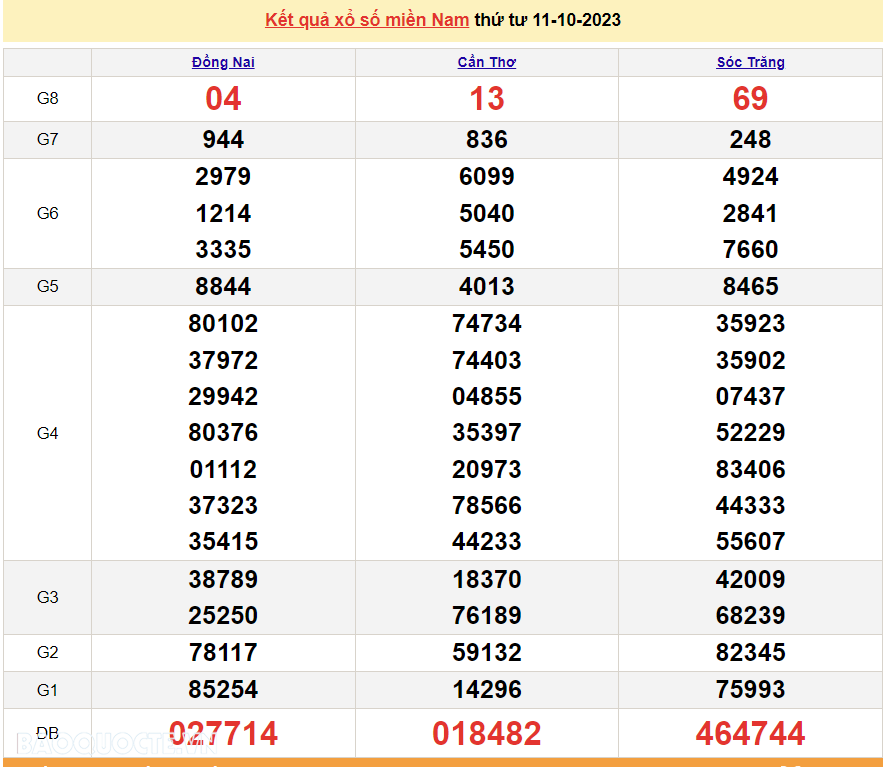Viewport: 884px width, 767px height.
Task: Click the G1 row label
Action: (x=47, y=689)
